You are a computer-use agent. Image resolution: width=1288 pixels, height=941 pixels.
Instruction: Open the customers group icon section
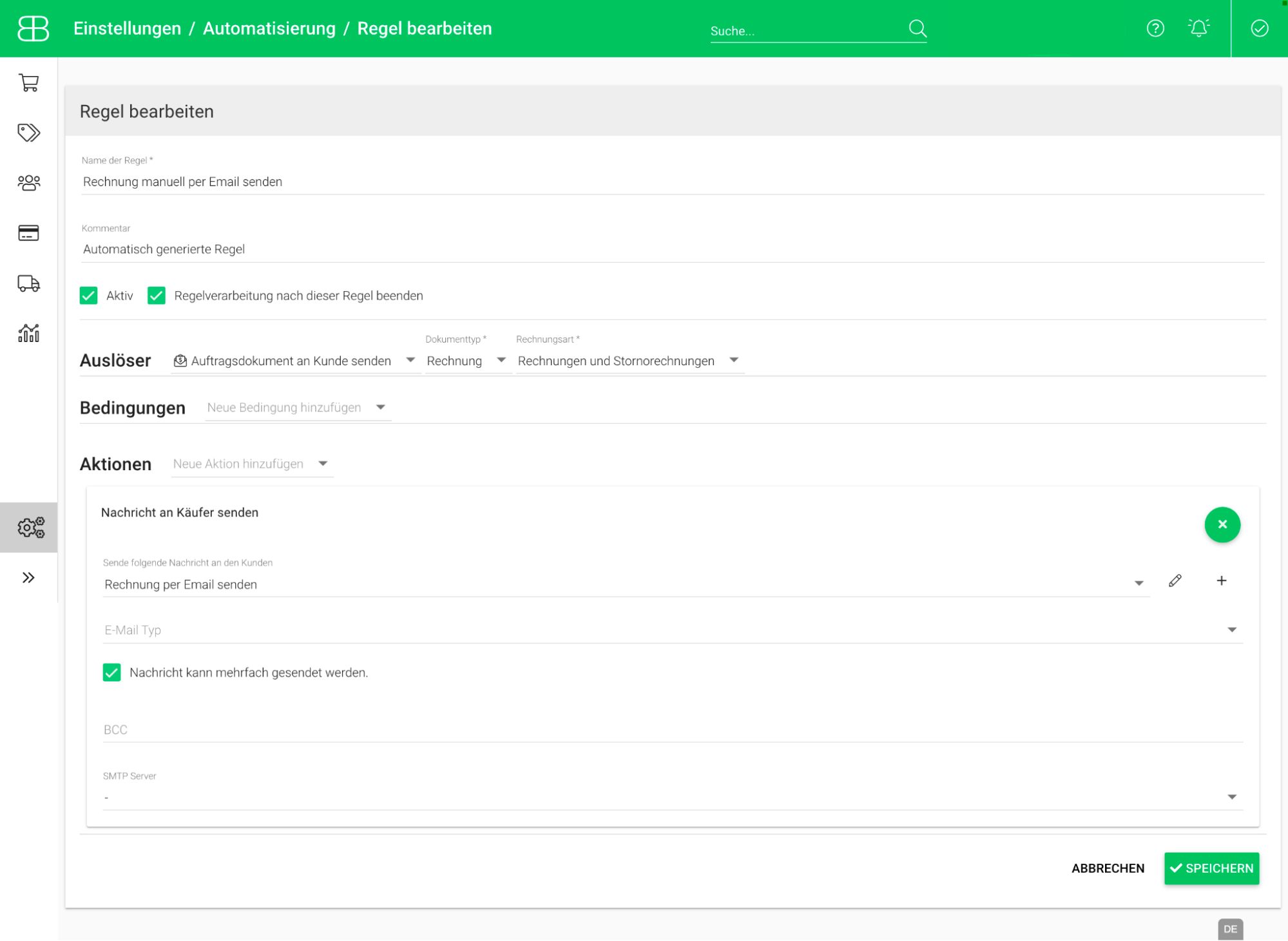28,183
